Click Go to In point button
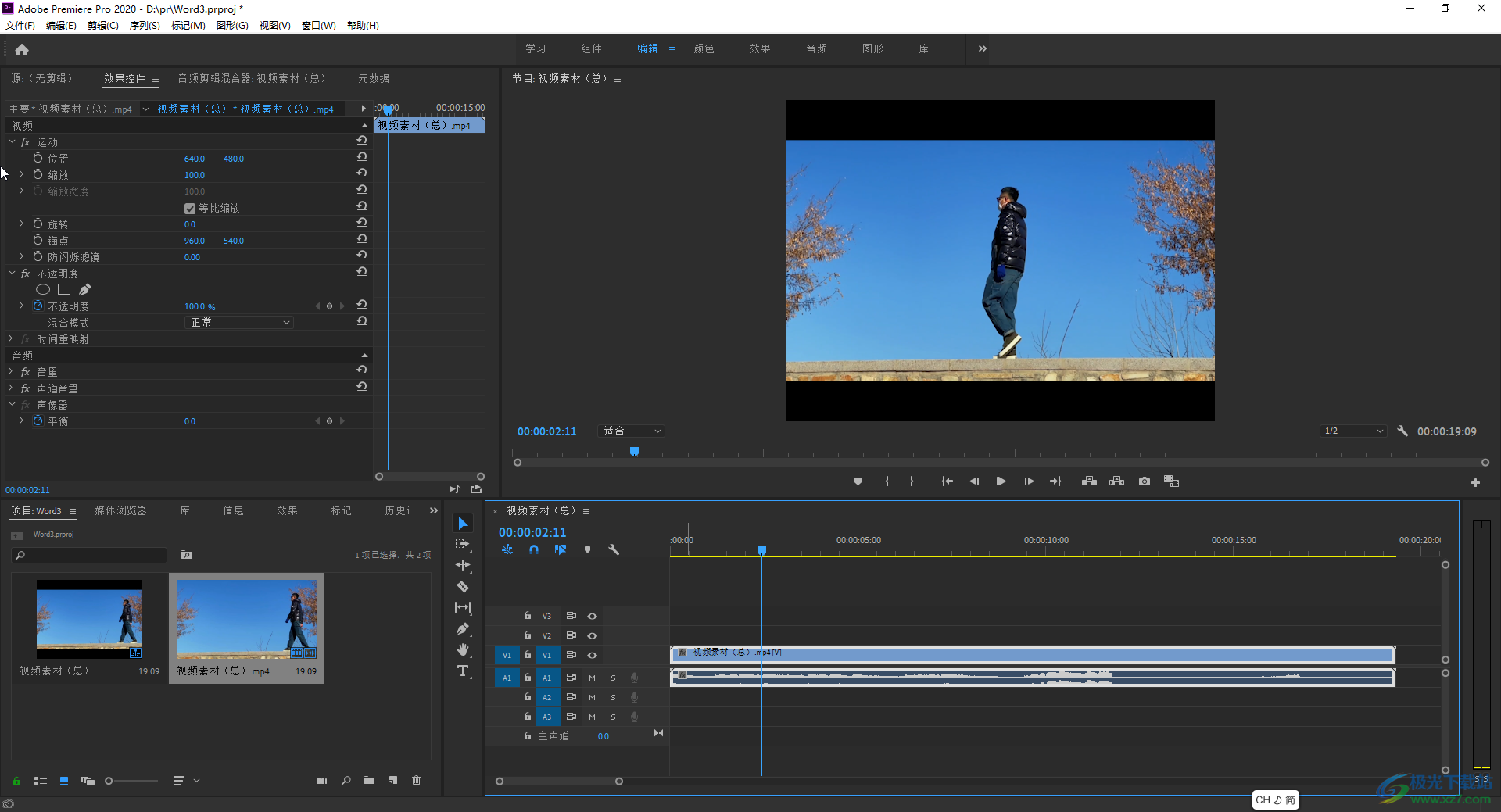1501x812 pixels. point(947,481)
